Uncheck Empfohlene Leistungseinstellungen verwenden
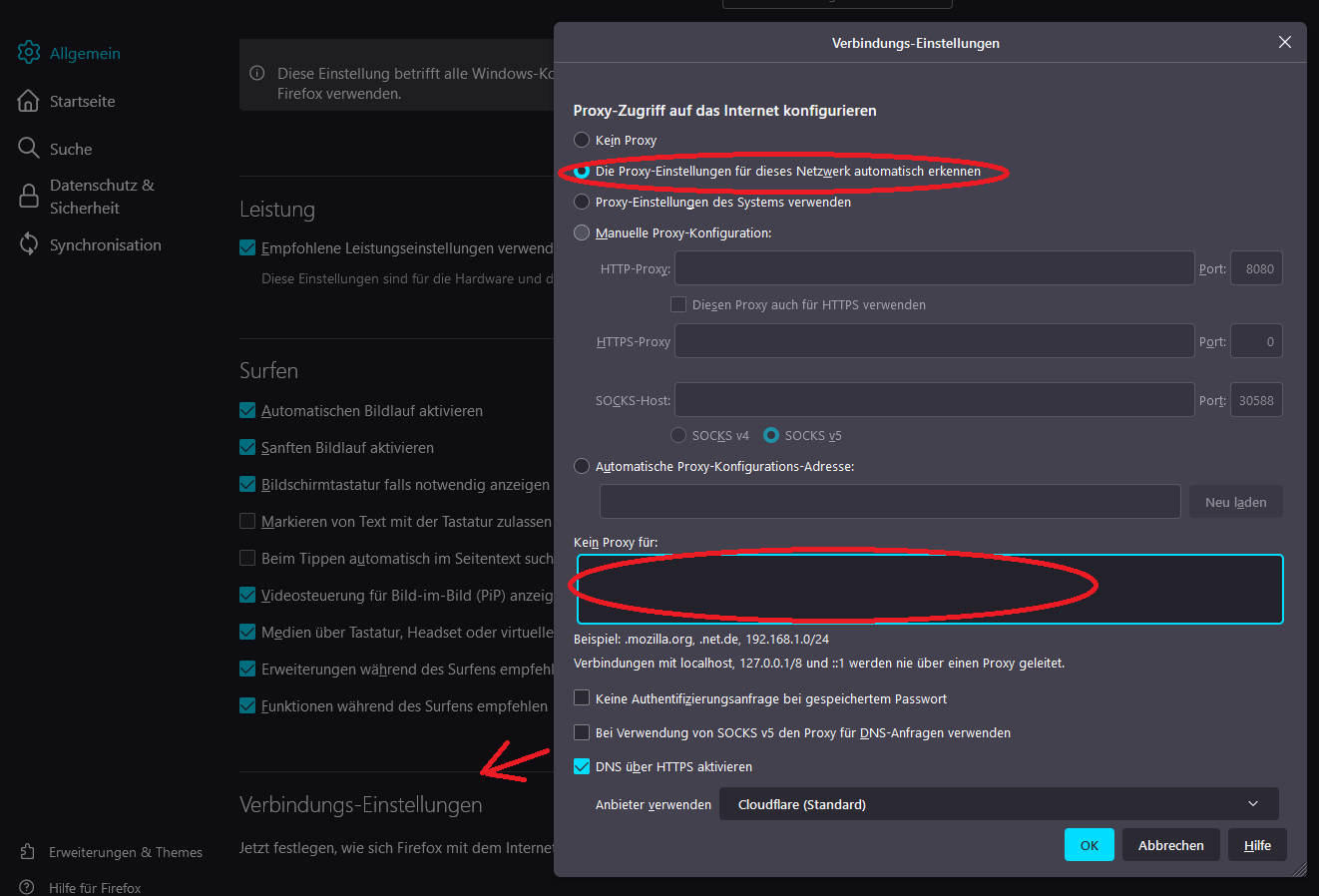Screen dimensions: 1319x896 point(247,247)
